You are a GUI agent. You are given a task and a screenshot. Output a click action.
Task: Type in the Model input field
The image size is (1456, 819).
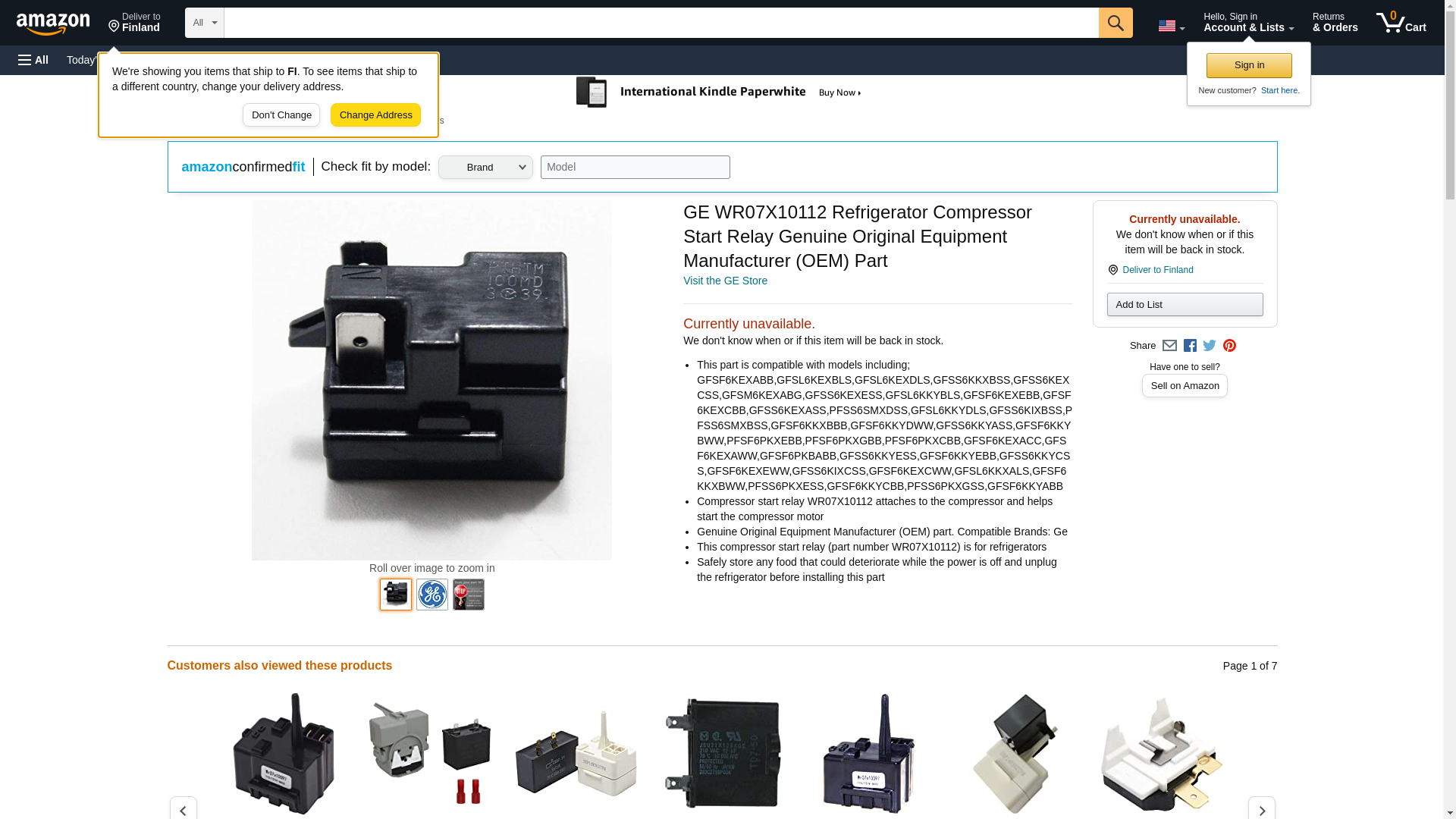click(635, 168)
